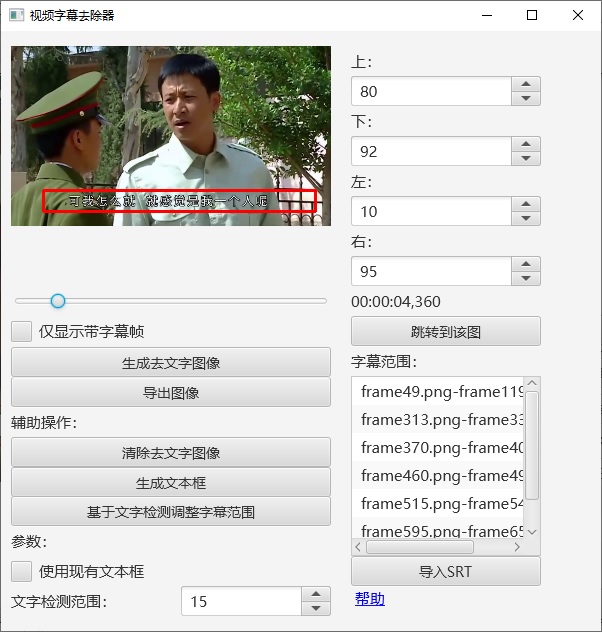Click 清除去文字图像 button
602x632 pixels.
(x=171, y=452)
